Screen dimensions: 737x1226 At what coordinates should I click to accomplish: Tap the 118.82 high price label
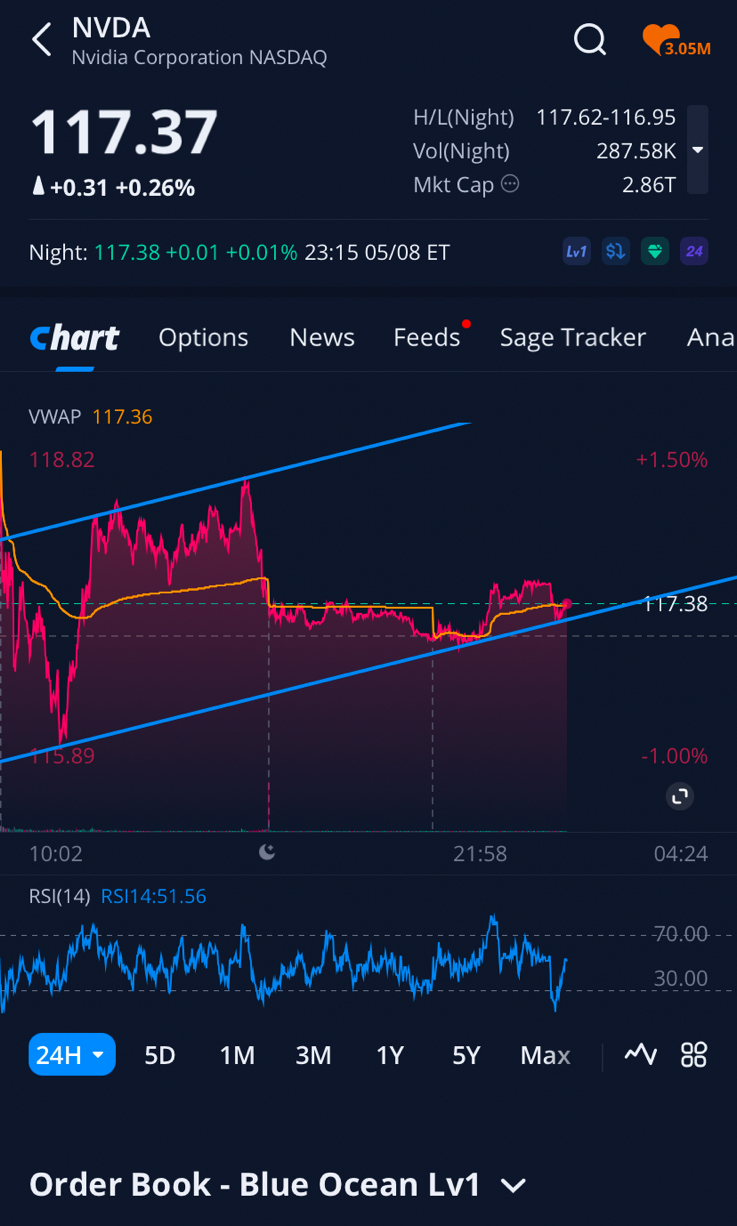click(x=62, y=460)
